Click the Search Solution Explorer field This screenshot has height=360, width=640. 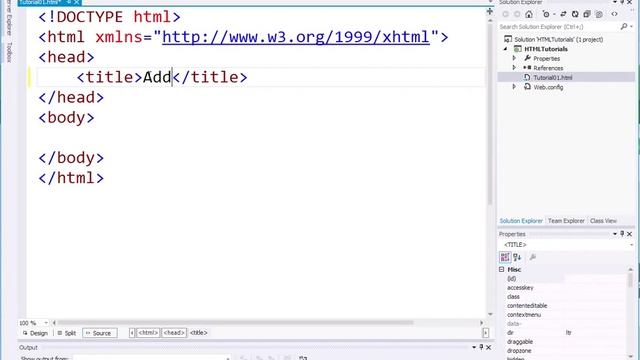(558, 27)
